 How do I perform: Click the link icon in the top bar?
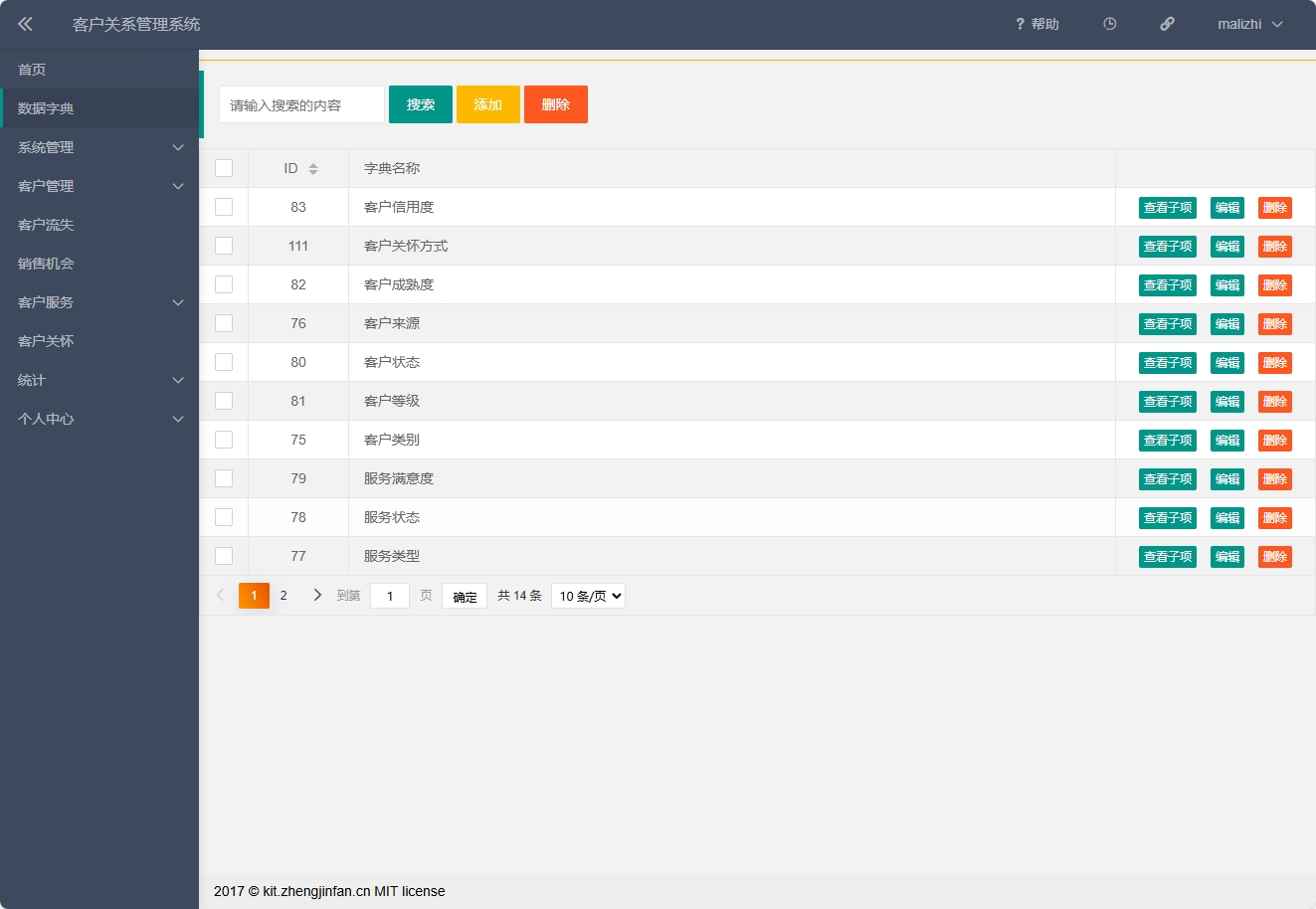coord(1166,24)
